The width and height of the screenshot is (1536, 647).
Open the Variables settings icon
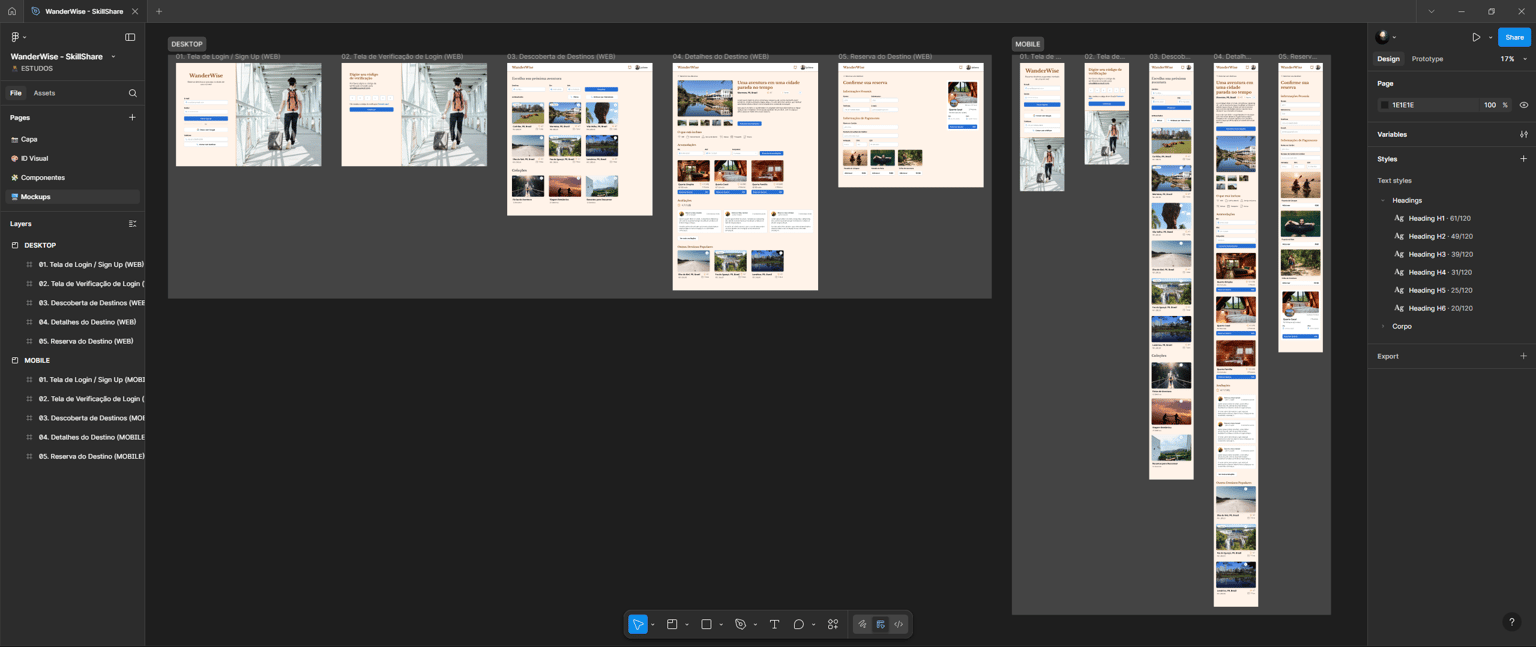coord(1523,134)
